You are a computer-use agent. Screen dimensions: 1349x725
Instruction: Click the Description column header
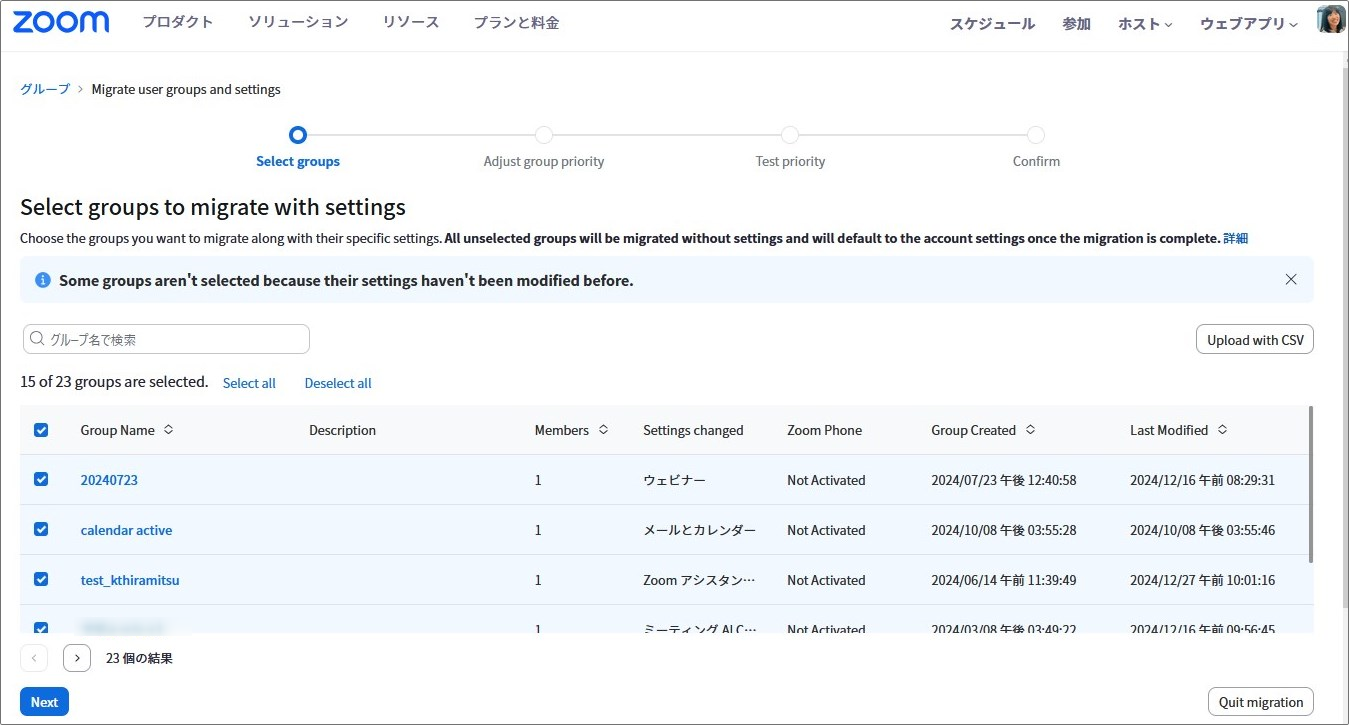pos(342,430)
